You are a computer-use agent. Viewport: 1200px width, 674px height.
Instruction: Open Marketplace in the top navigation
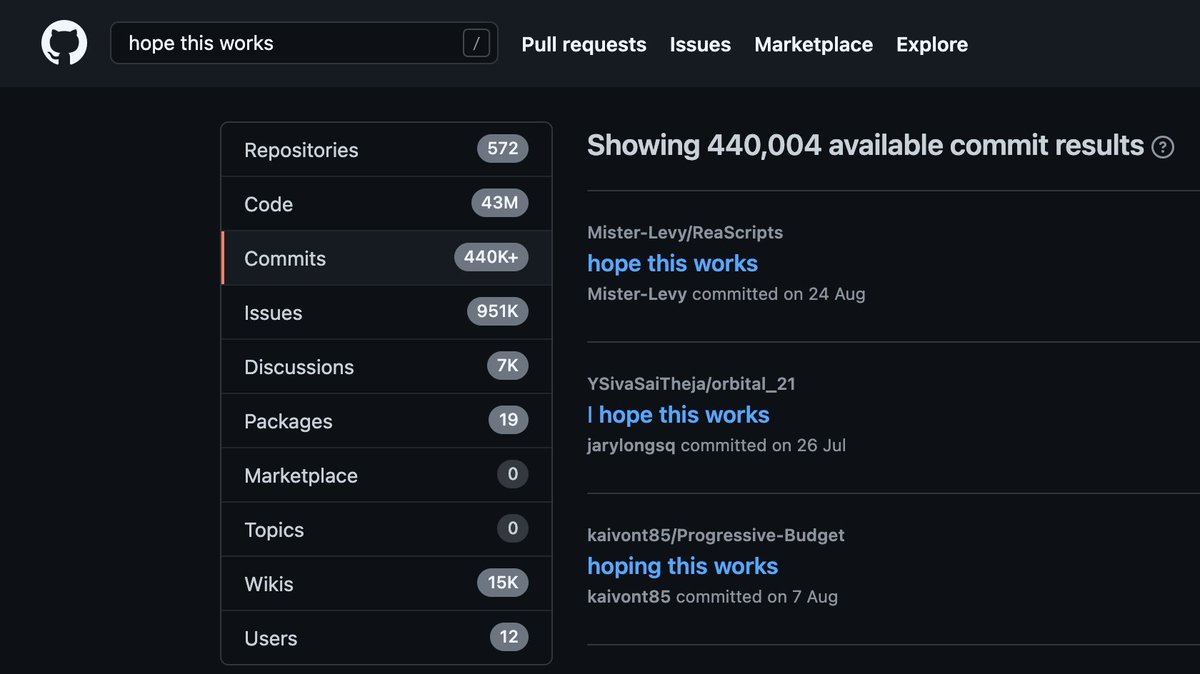pyautogui.click(x=813, y=44)
